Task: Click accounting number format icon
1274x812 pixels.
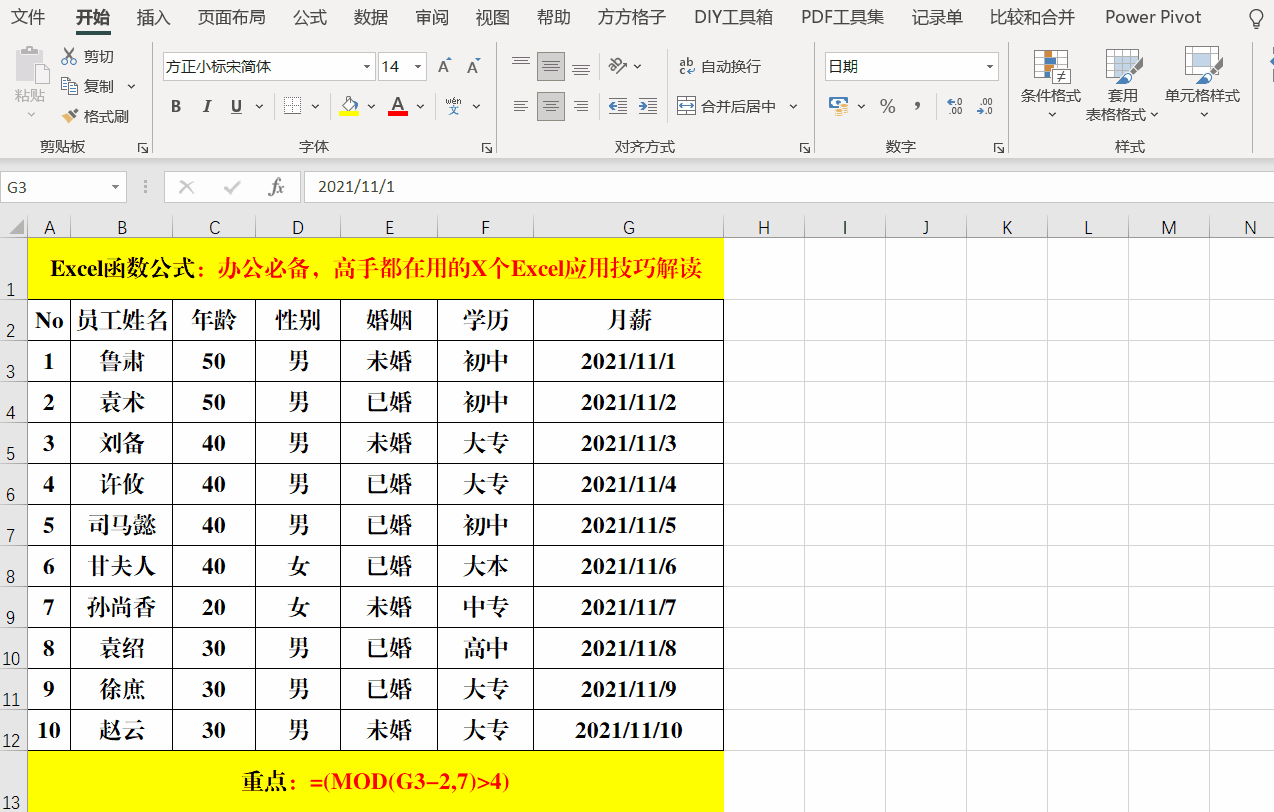Action: pyautogui.click(x=838, y=106)
